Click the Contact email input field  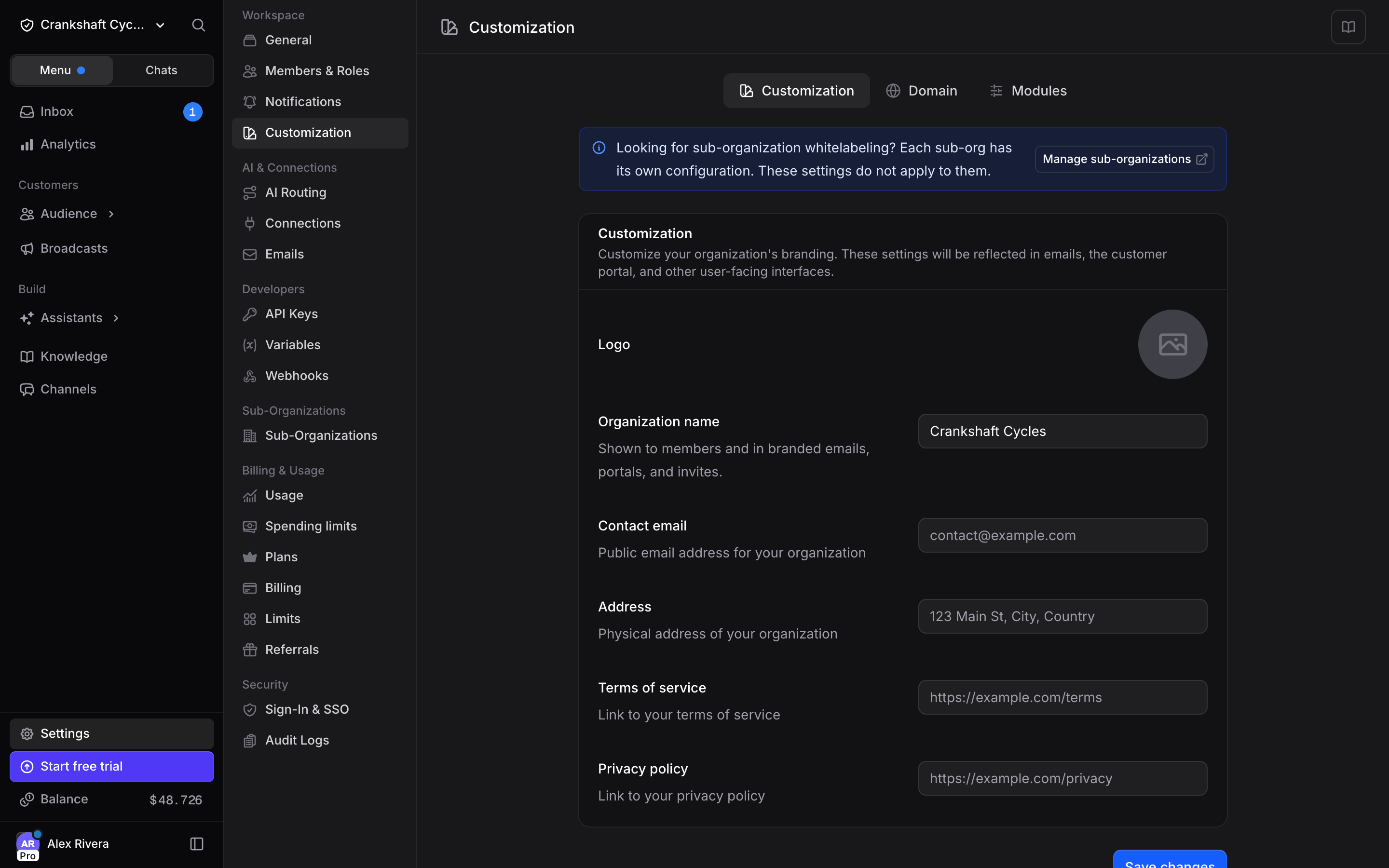coord(1062,536)
